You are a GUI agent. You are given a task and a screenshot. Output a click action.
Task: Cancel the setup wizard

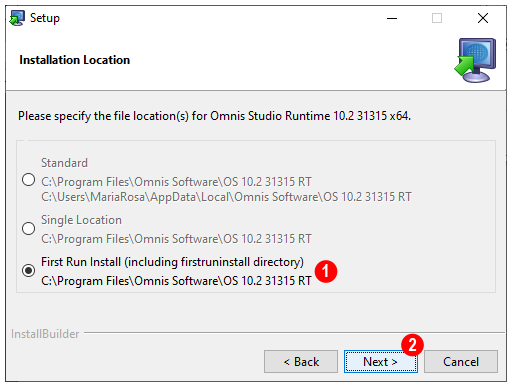pos(461,362)
